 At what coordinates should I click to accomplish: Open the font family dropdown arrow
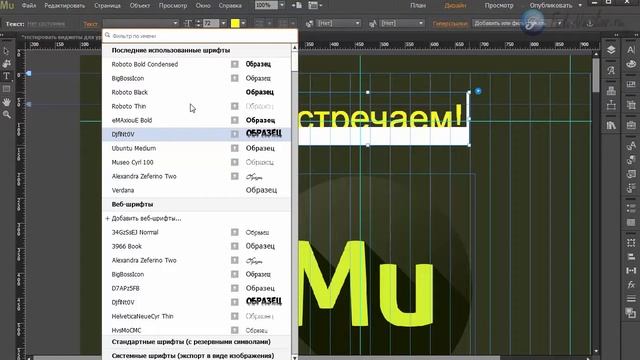(176, 24)
